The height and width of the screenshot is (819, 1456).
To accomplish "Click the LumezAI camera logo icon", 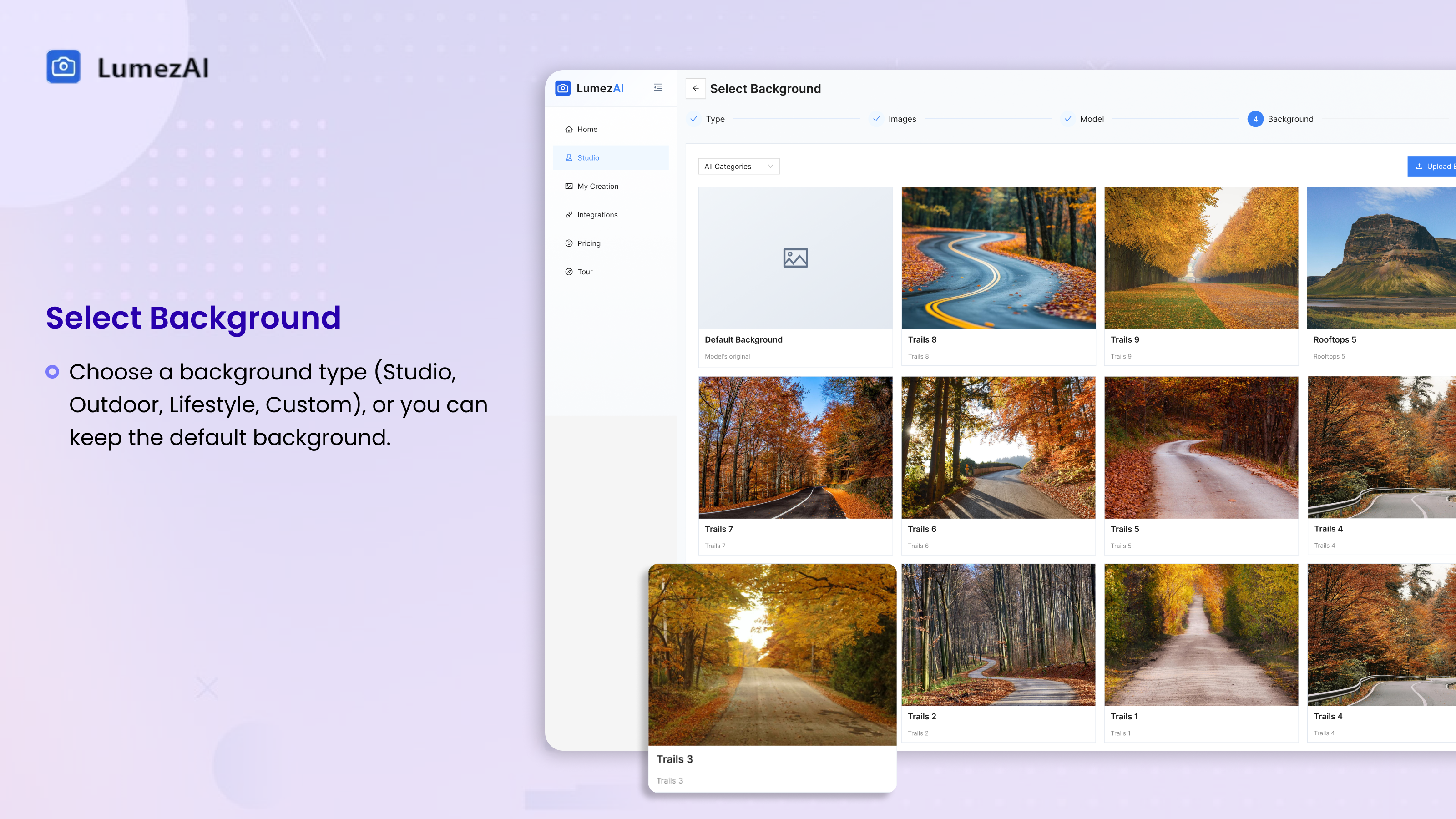I will (x=563, y=88).
